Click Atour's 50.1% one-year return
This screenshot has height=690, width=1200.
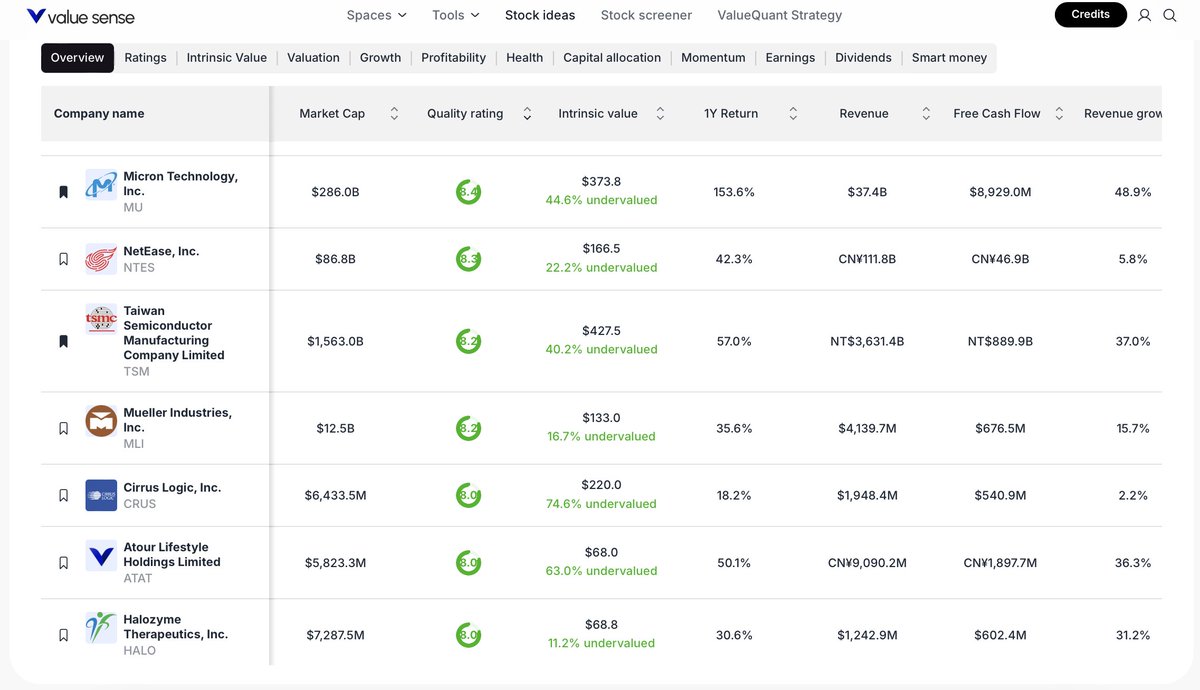(734, 563)
